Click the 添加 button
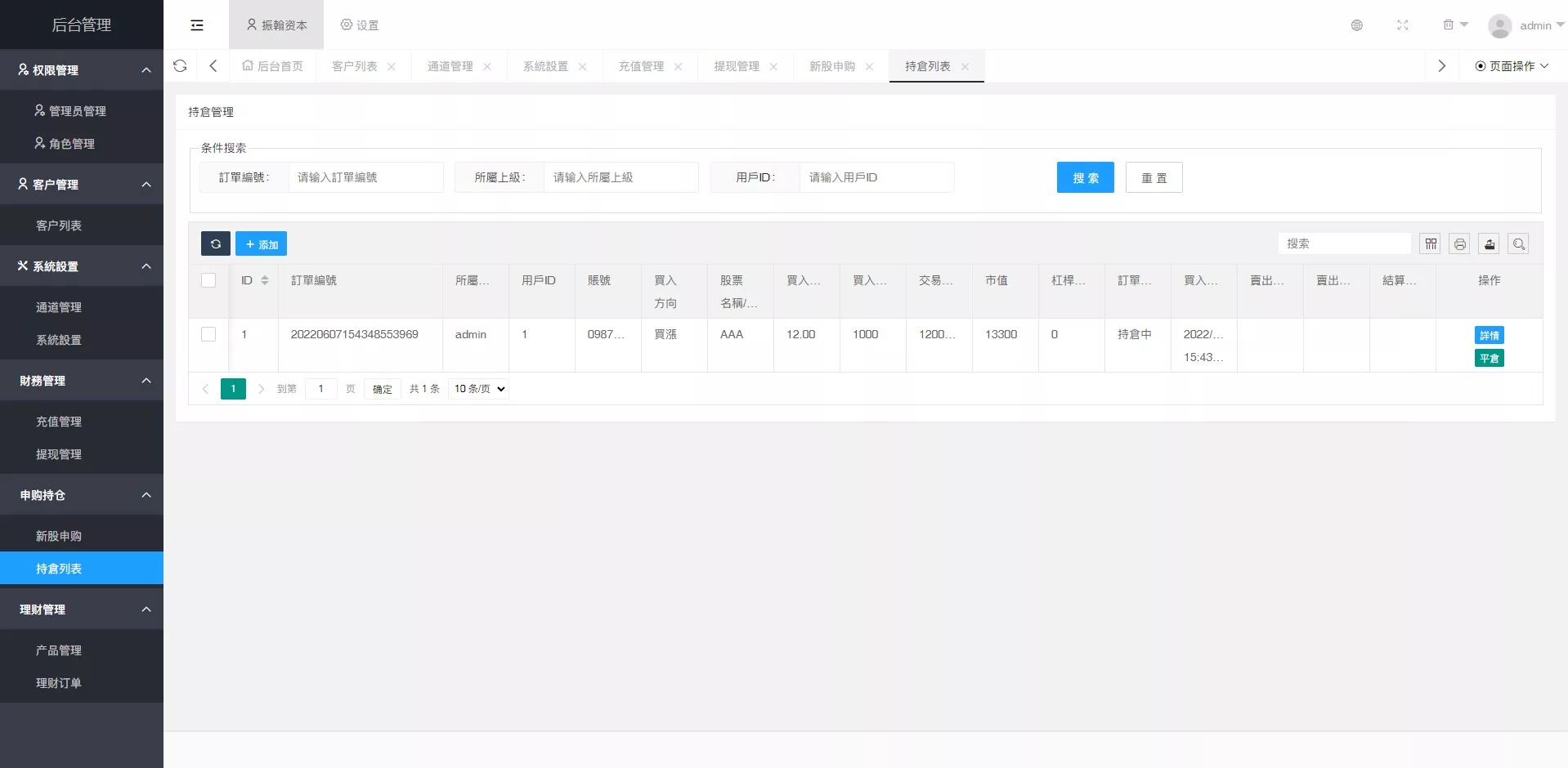 coord(262,243)
